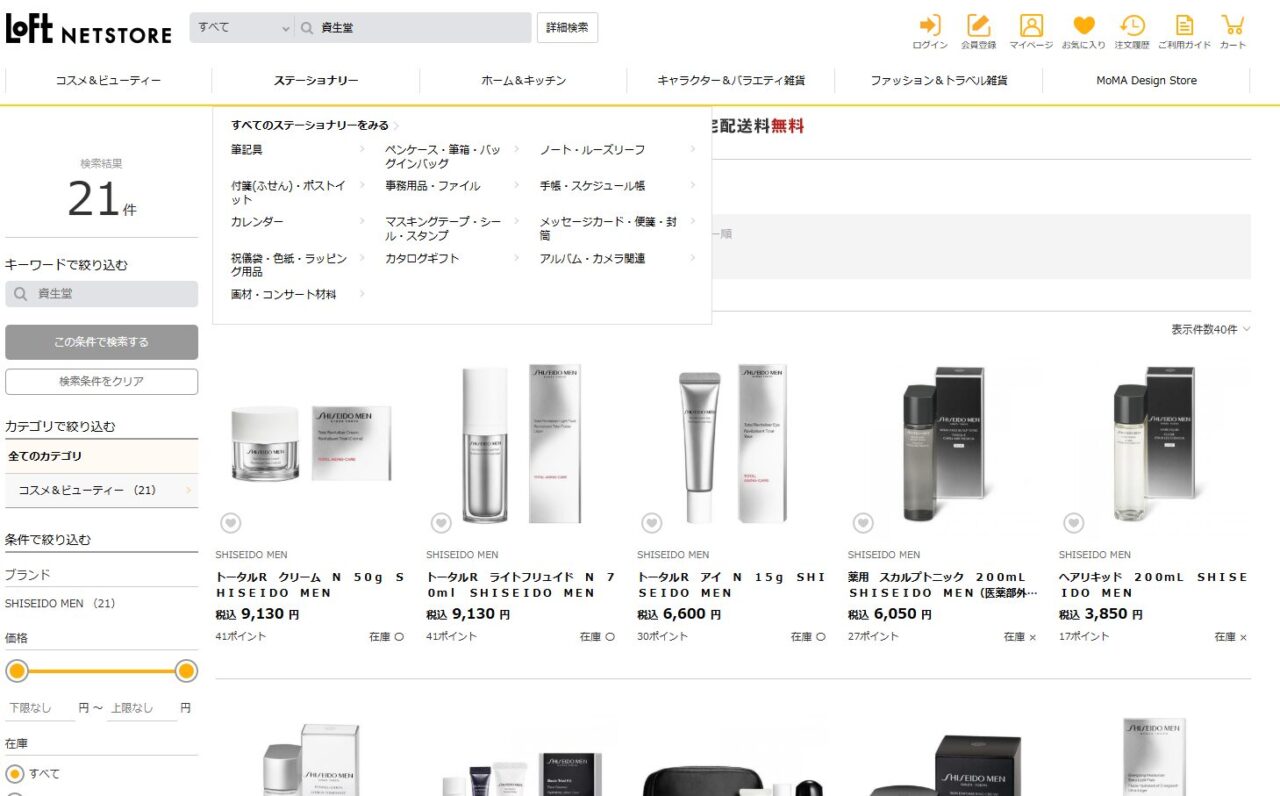Open マスキングテープ・シール・スタンプ entry

[x=443, y=229]
